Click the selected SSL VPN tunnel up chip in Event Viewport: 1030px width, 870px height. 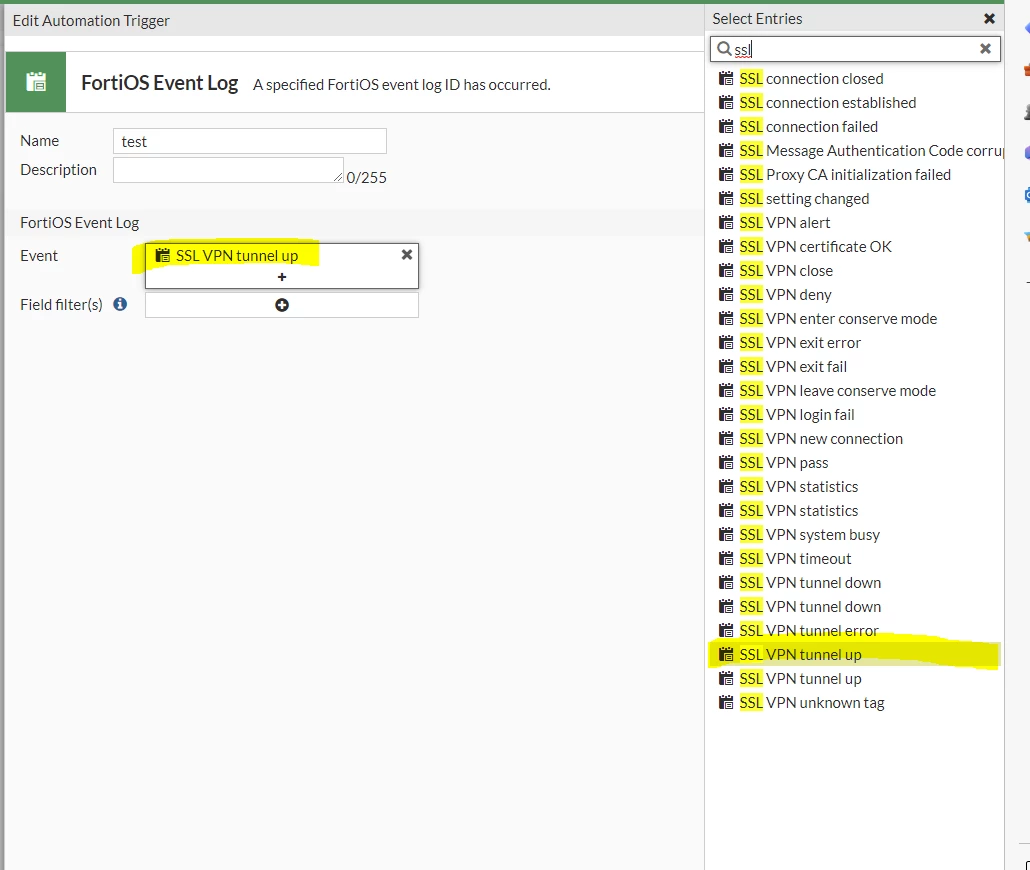(x=227, y=256)
